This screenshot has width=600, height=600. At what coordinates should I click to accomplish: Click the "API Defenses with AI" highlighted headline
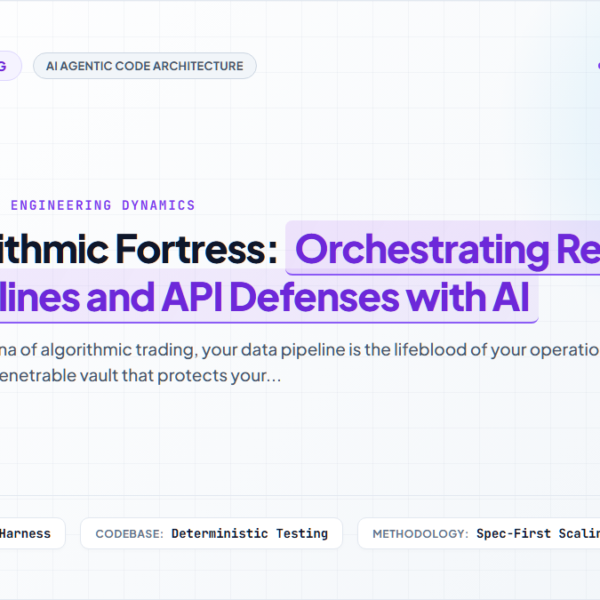click(346, 297)
